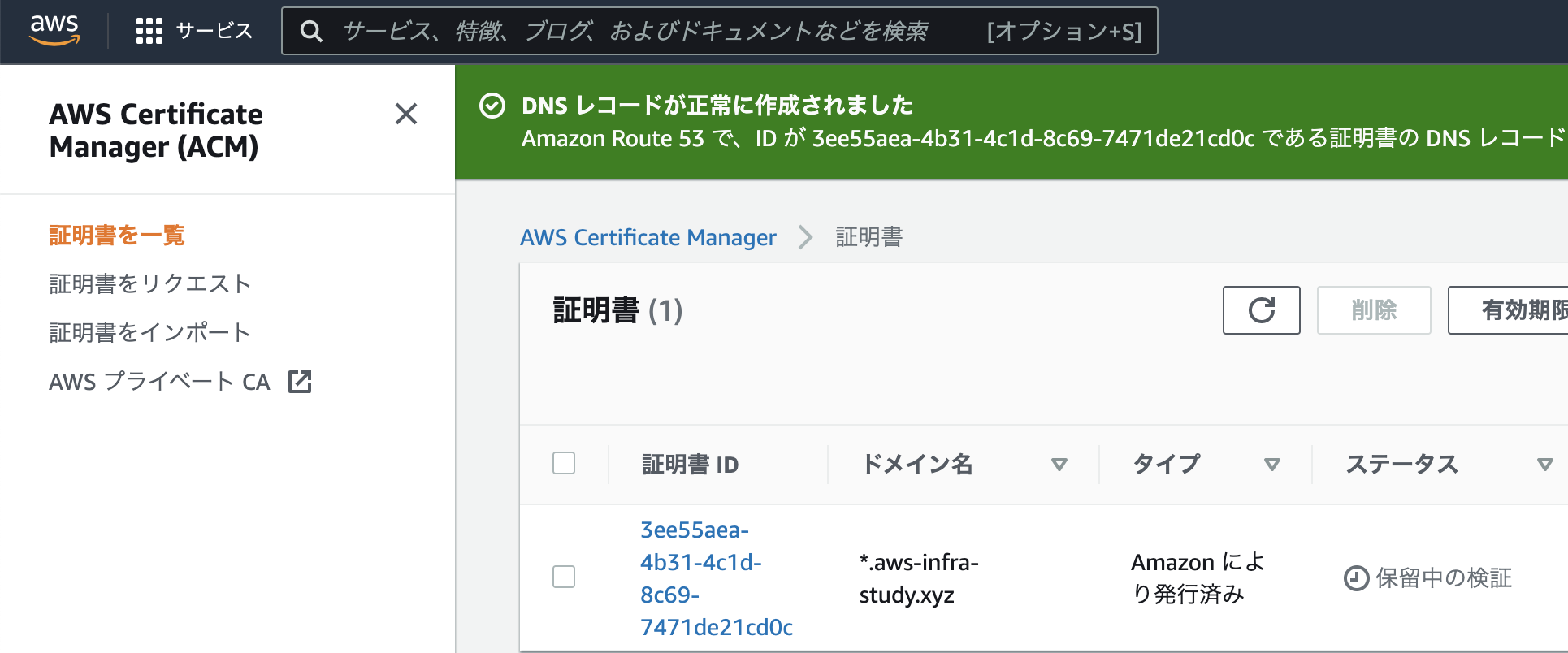Select the checkbox for certificate 3ee55aea

click(x=564, y=577)
